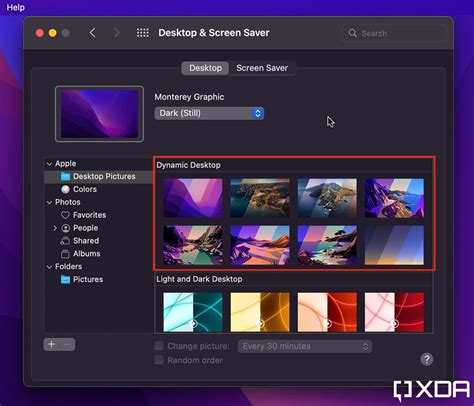Open the Dark (Still) dropdown
Screen dimensions: 474x406
click(209, 113)
